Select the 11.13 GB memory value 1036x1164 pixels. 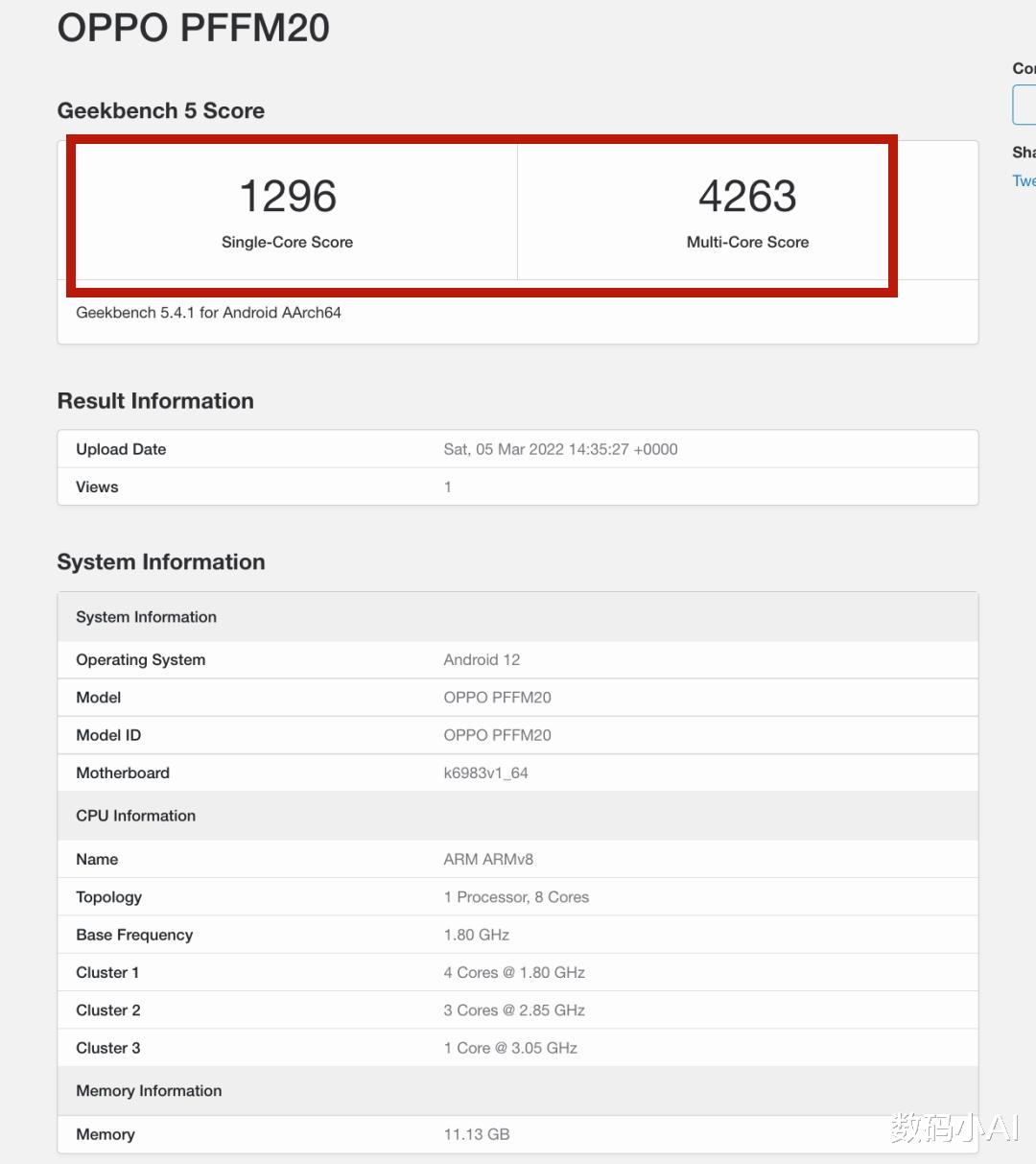coord(477,1134)
